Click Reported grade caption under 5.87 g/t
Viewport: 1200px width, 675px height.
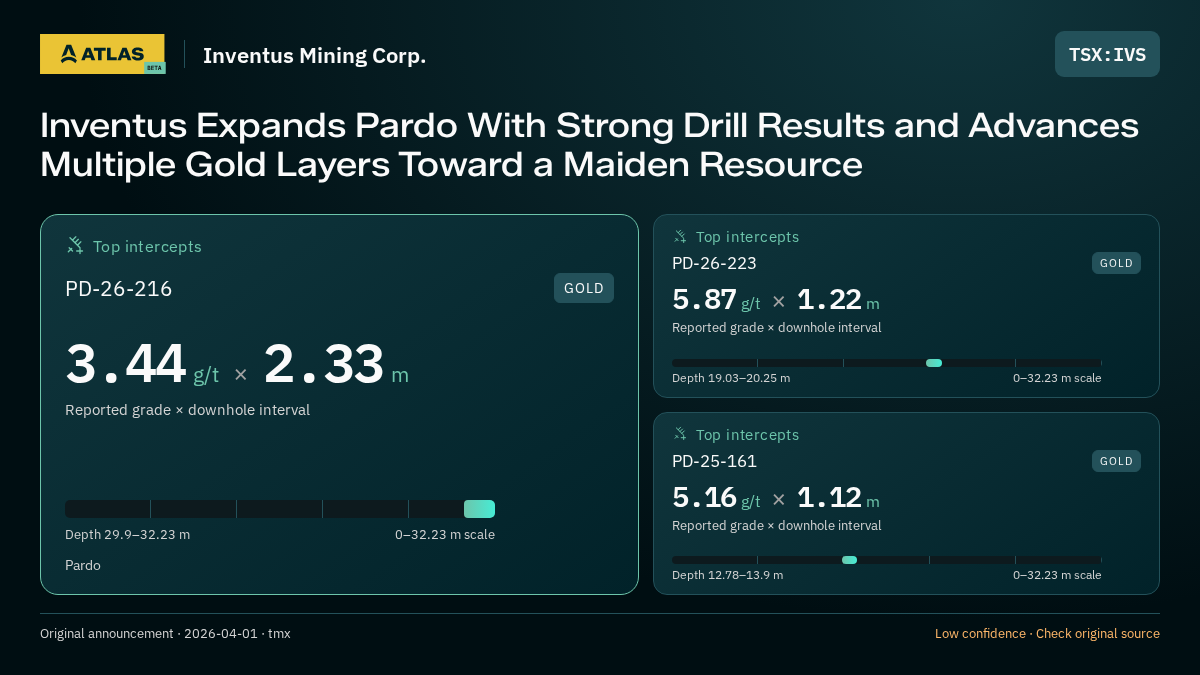pyautogui.click(x=776, y=328)
